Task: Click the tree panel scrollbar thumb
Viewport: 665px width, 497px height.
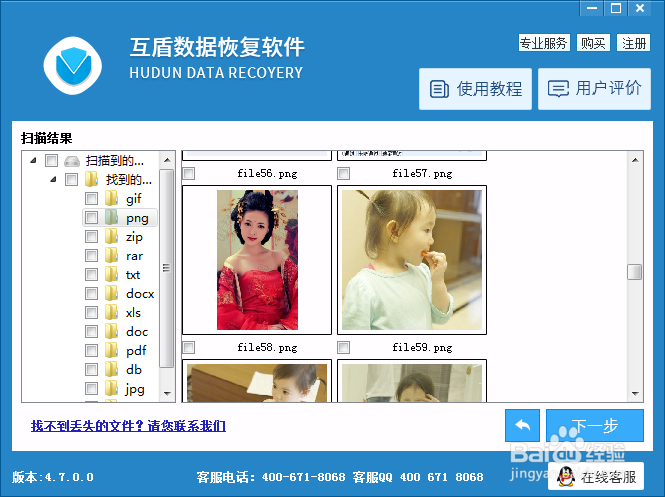Action: (167, 268)
